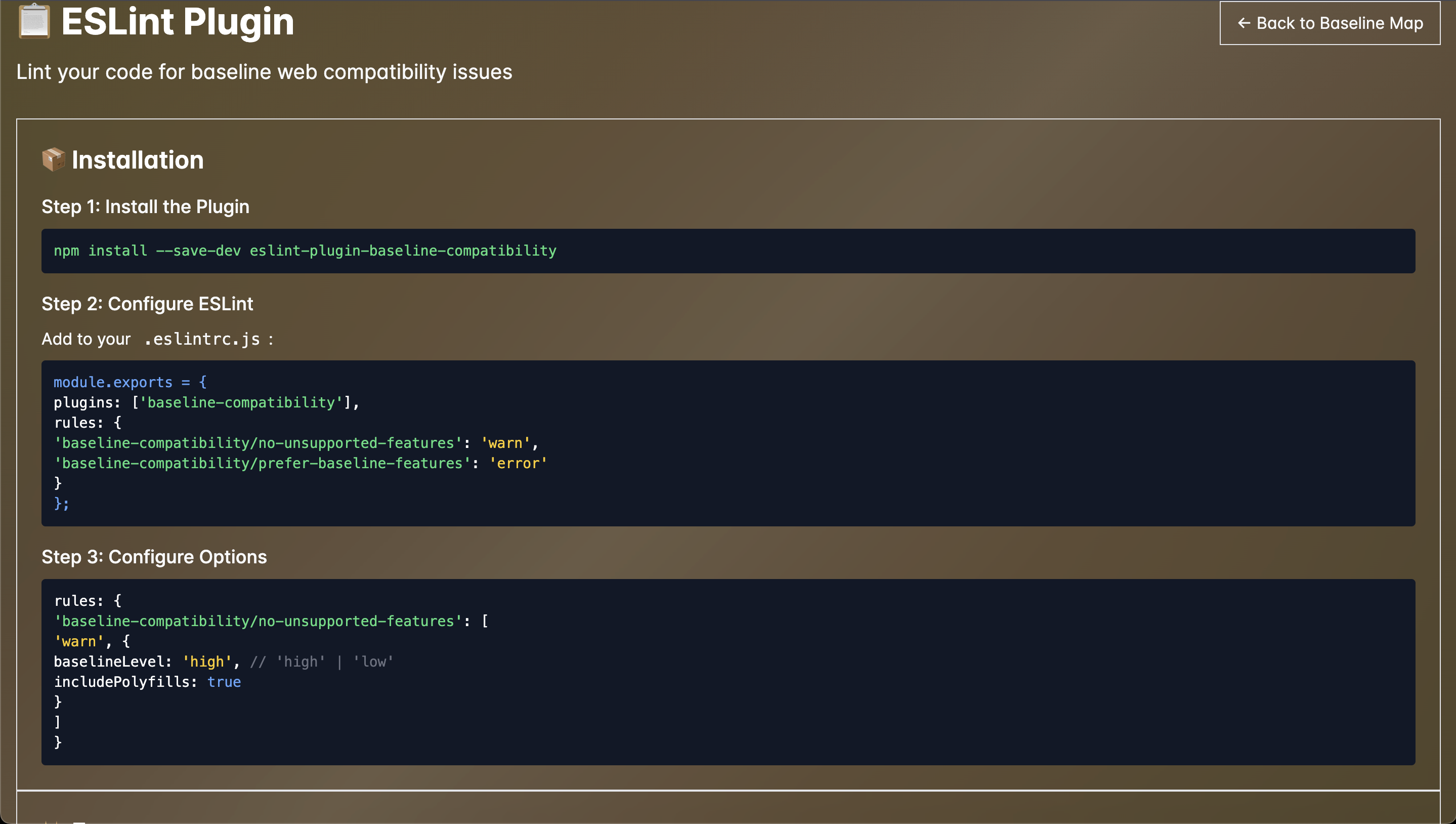Click the left arrow in Back button

[x=1244, y=23]
